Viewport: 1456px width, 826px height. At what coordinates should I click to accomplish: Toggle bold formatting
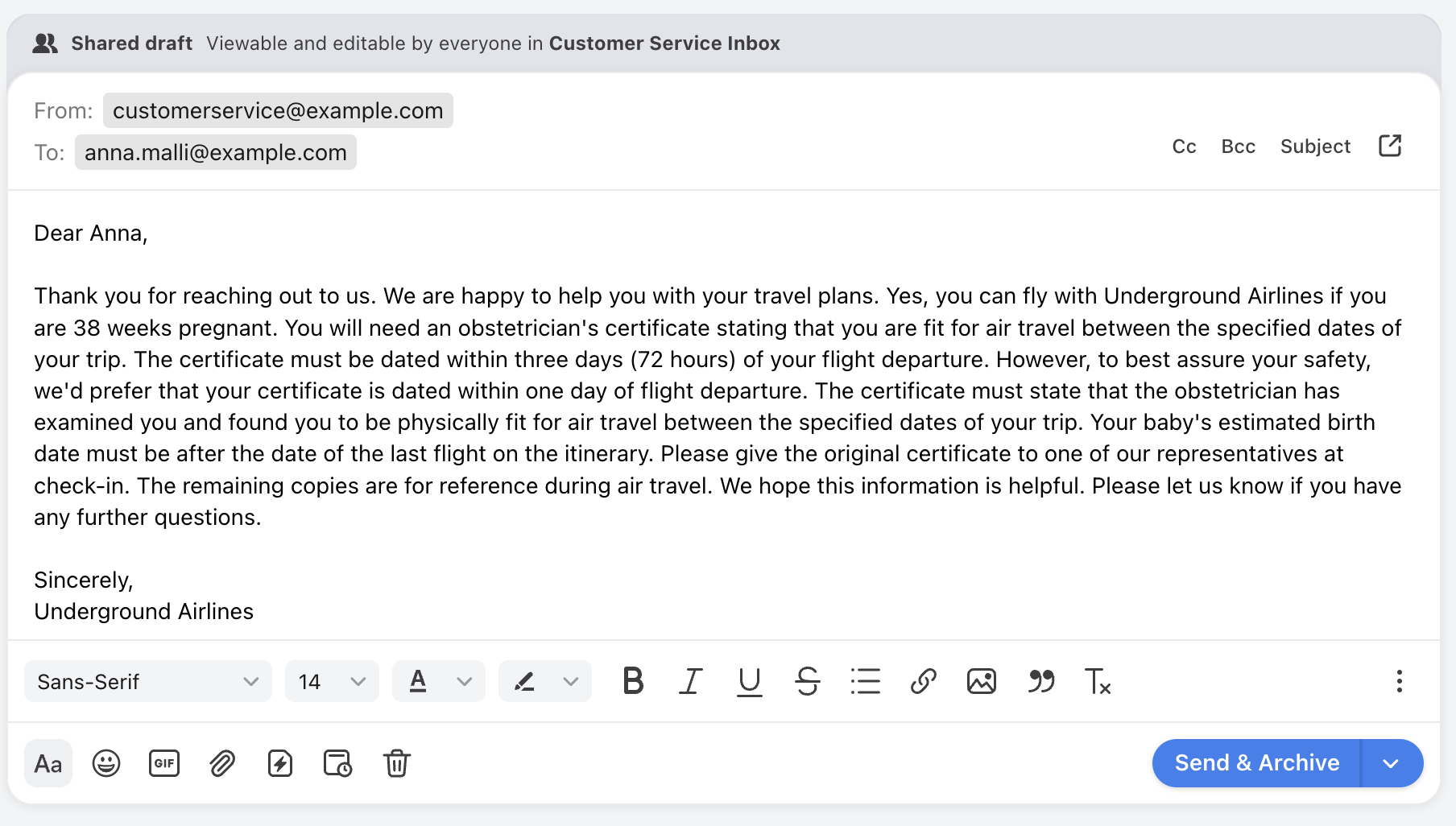click(633, 681)
